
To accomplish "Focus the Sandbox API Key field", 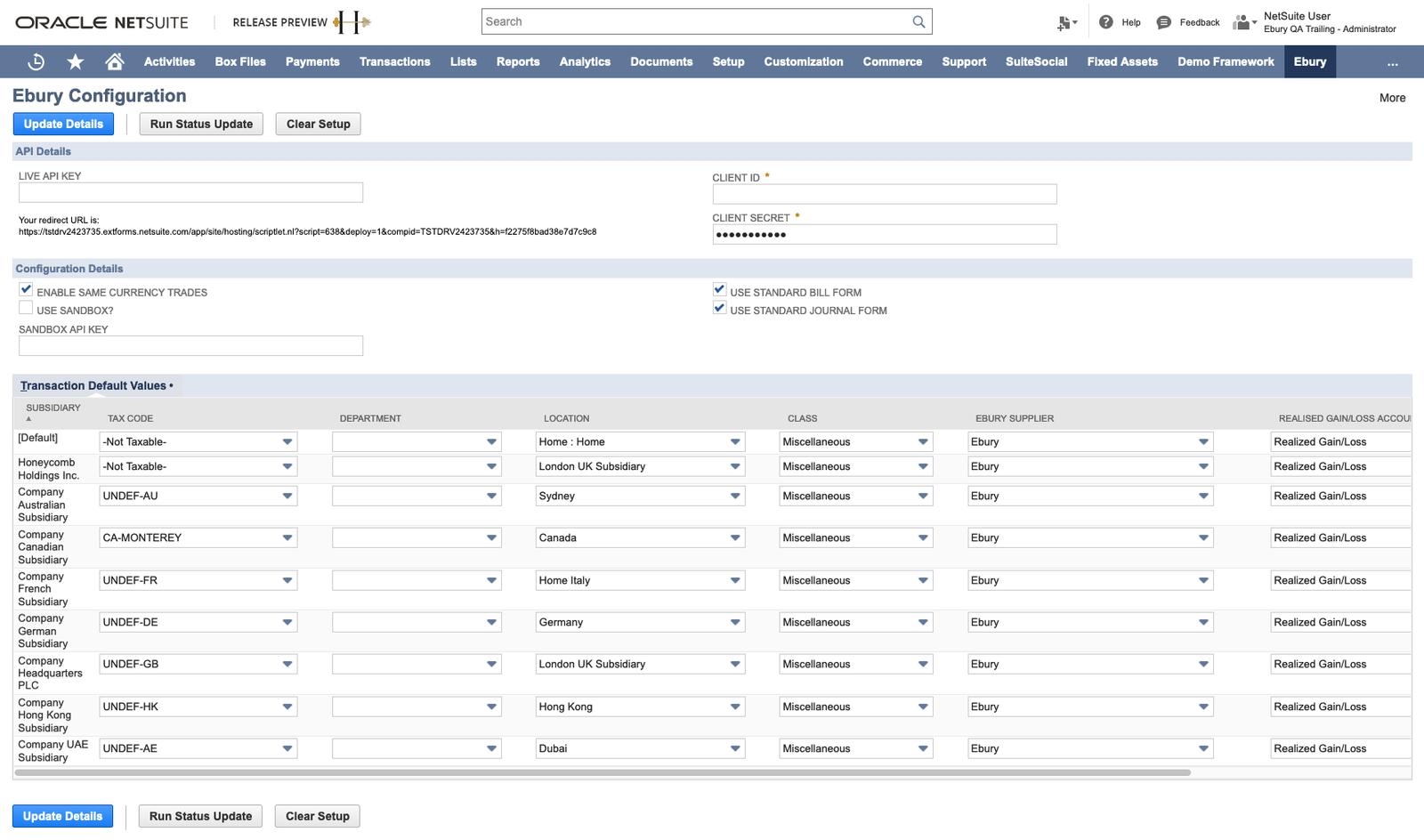I will [x=190, y=345].
